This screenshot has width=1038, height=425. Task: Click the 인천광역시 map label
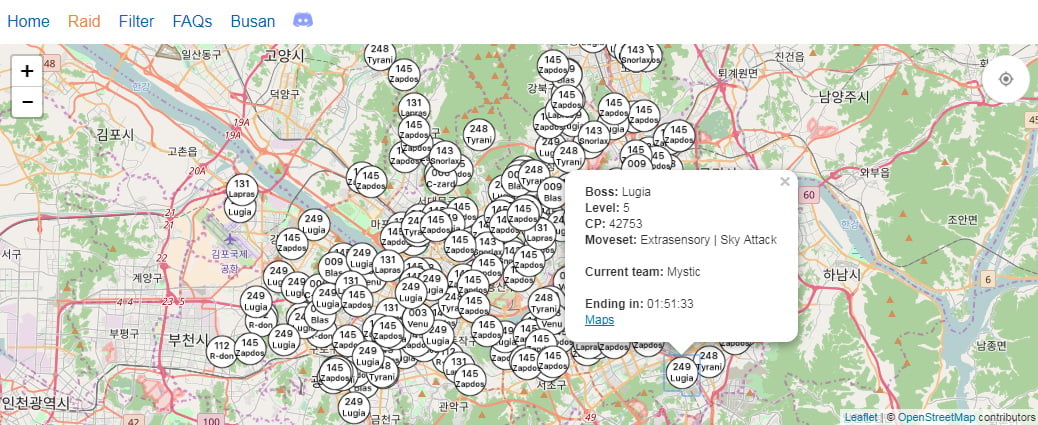pyautogui.click(x=34, y=402)
